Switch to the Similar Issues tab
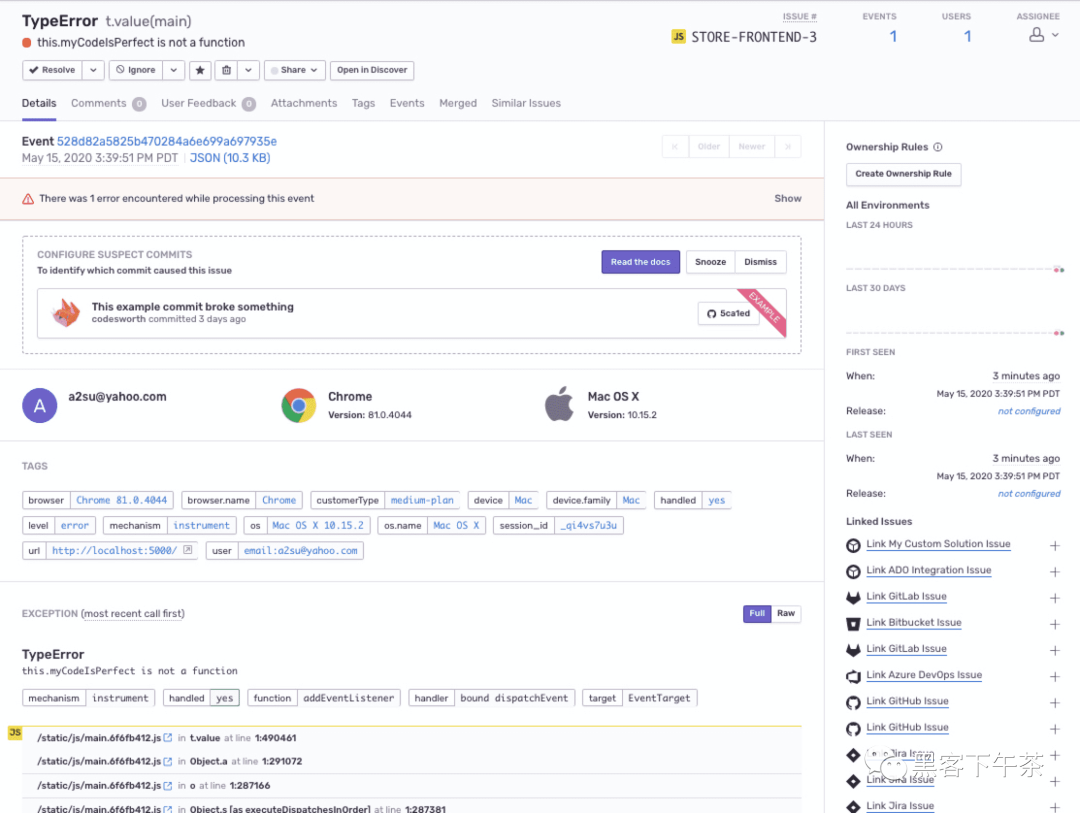The image size is (1080, 813). pyautogui.click(x=526, y=103)
